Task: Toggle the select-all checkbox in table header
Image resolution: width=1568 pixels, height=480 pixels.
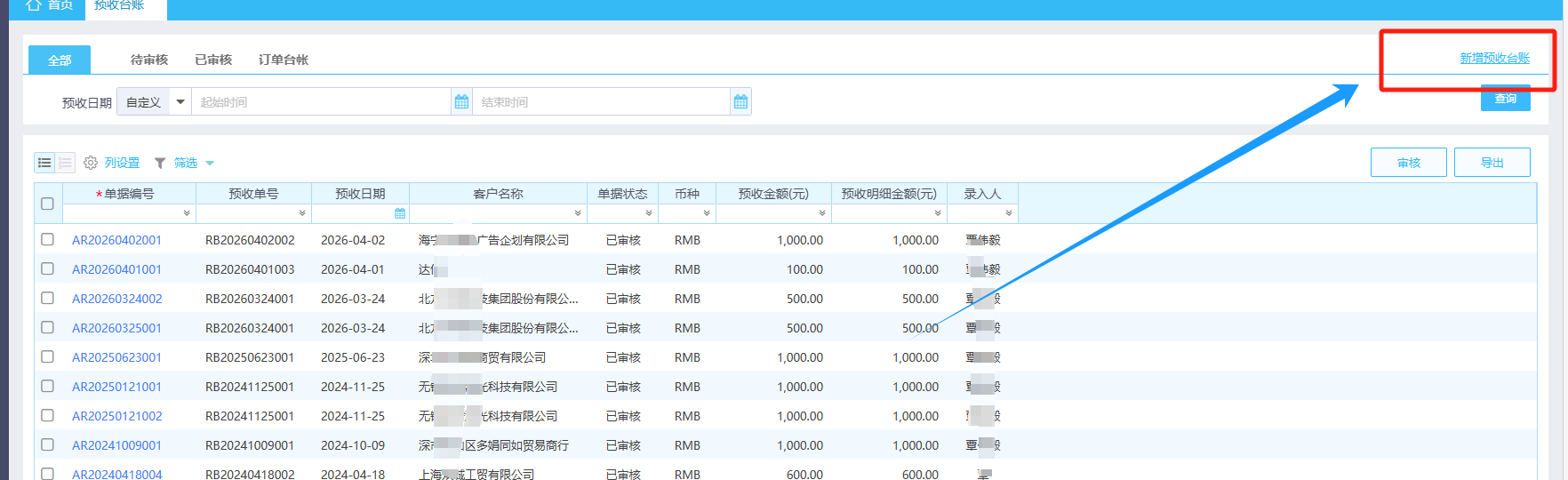Action: click(x=47, y=204)
